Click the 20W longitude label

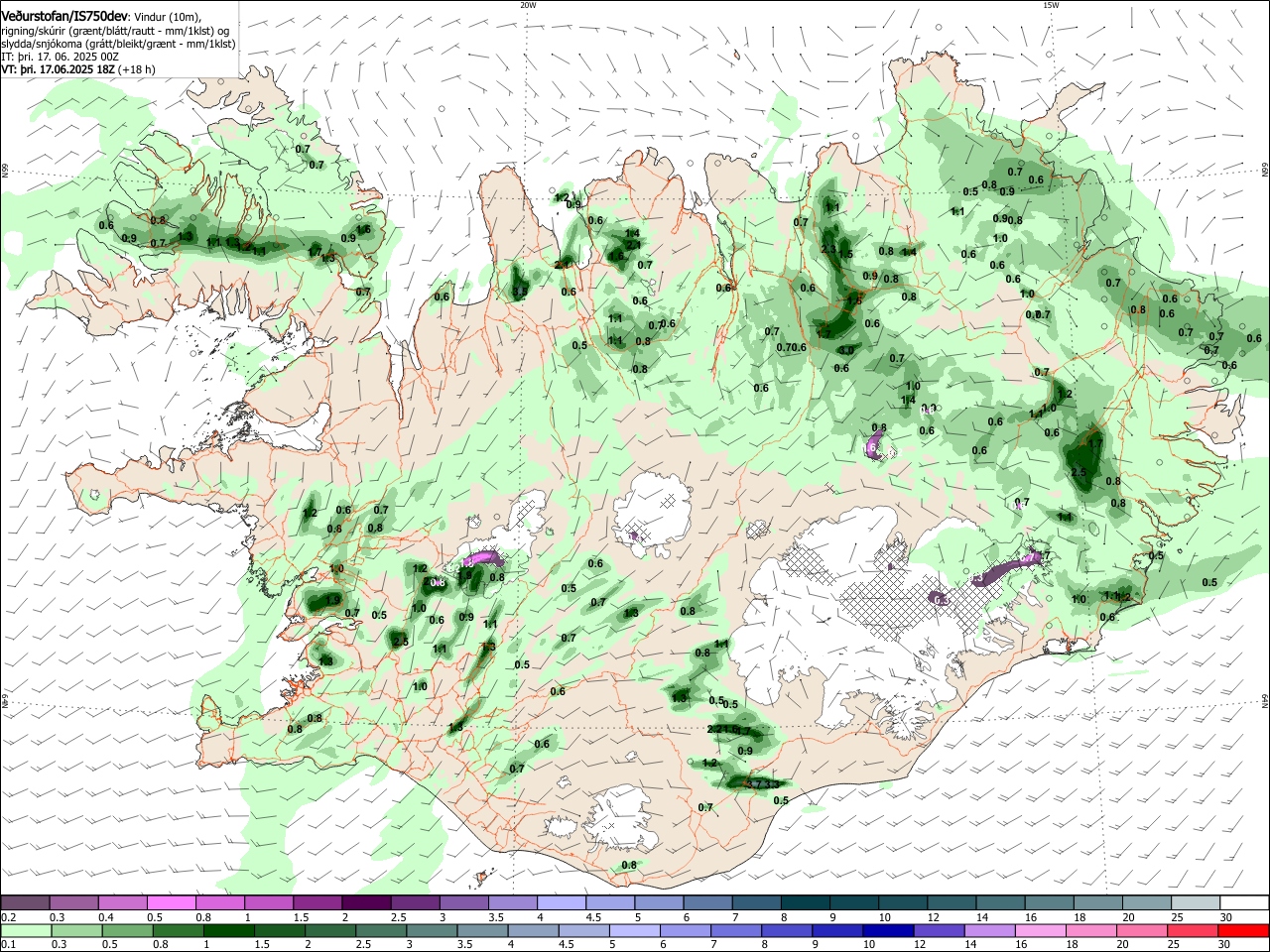[528, 5]
